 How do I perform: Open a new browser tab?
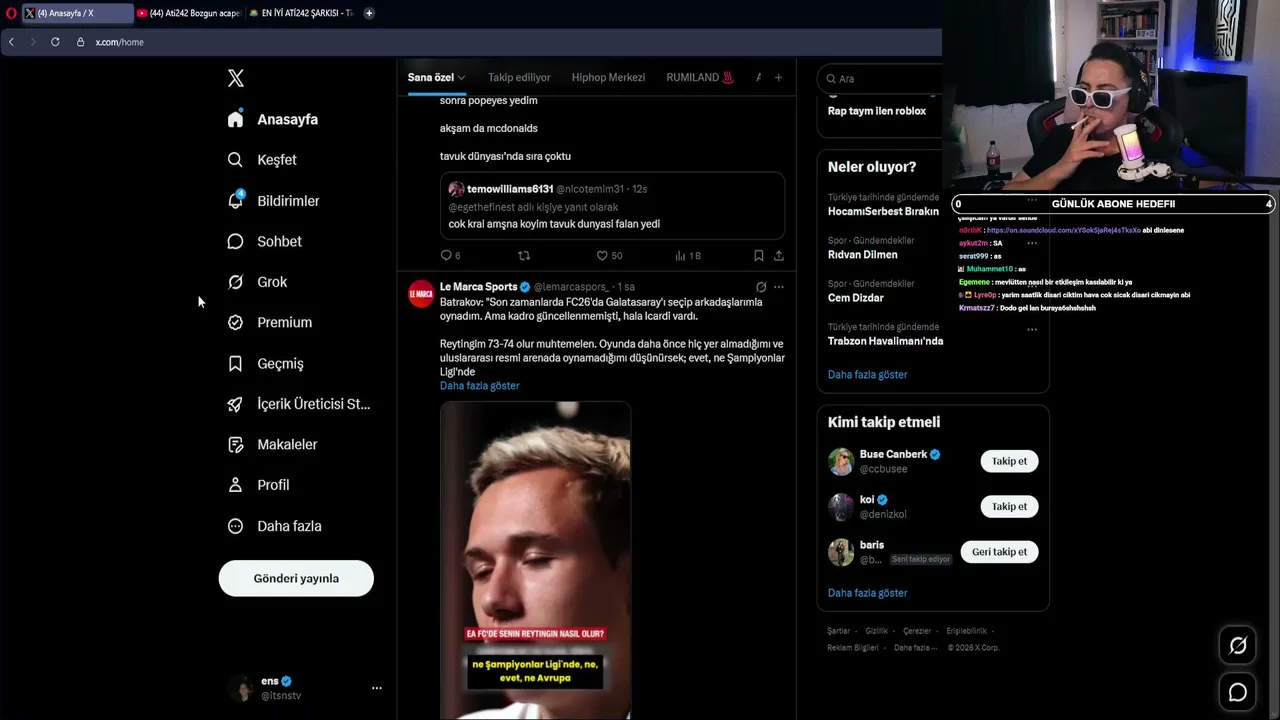click(x=369, y=13)
